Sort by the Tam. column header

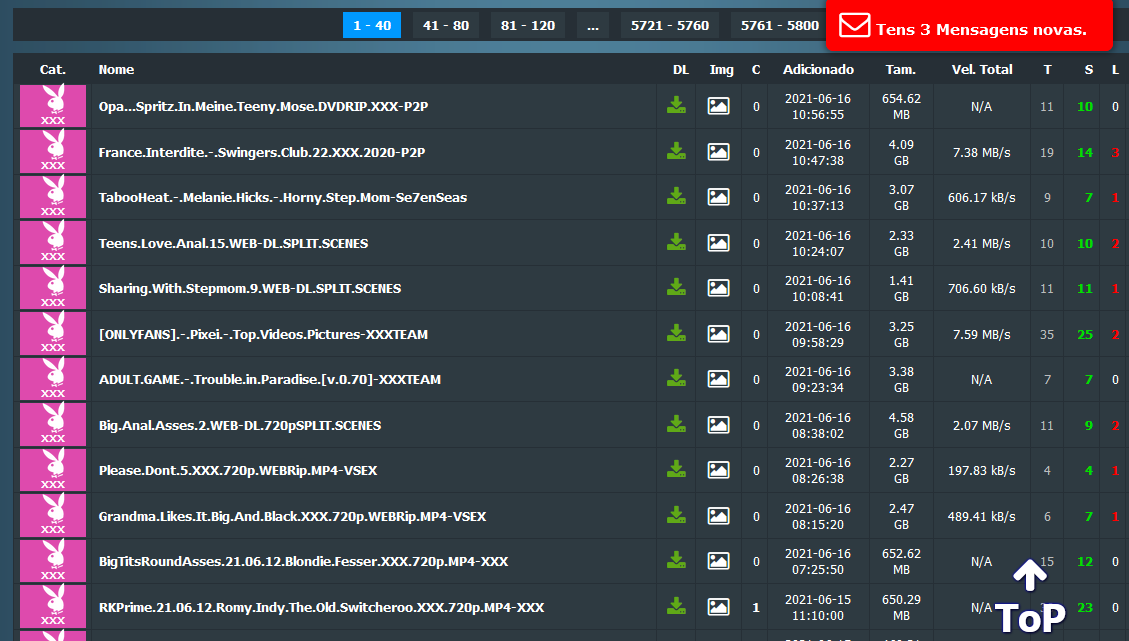pos(901,70)
